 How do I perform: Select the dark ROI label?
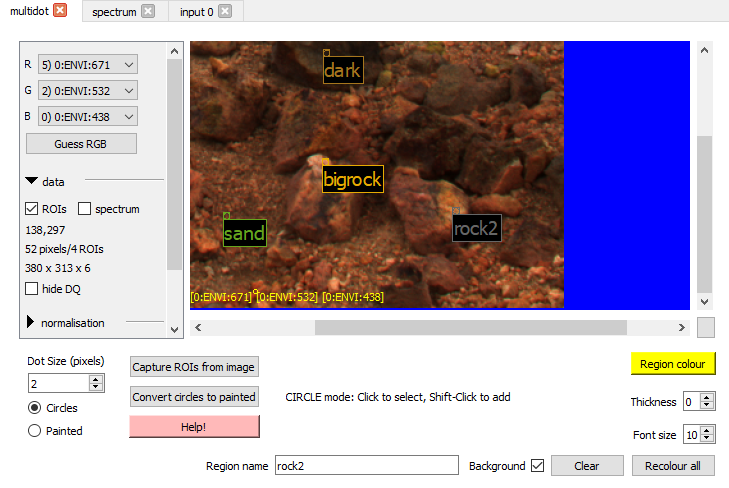coord(342,71)
